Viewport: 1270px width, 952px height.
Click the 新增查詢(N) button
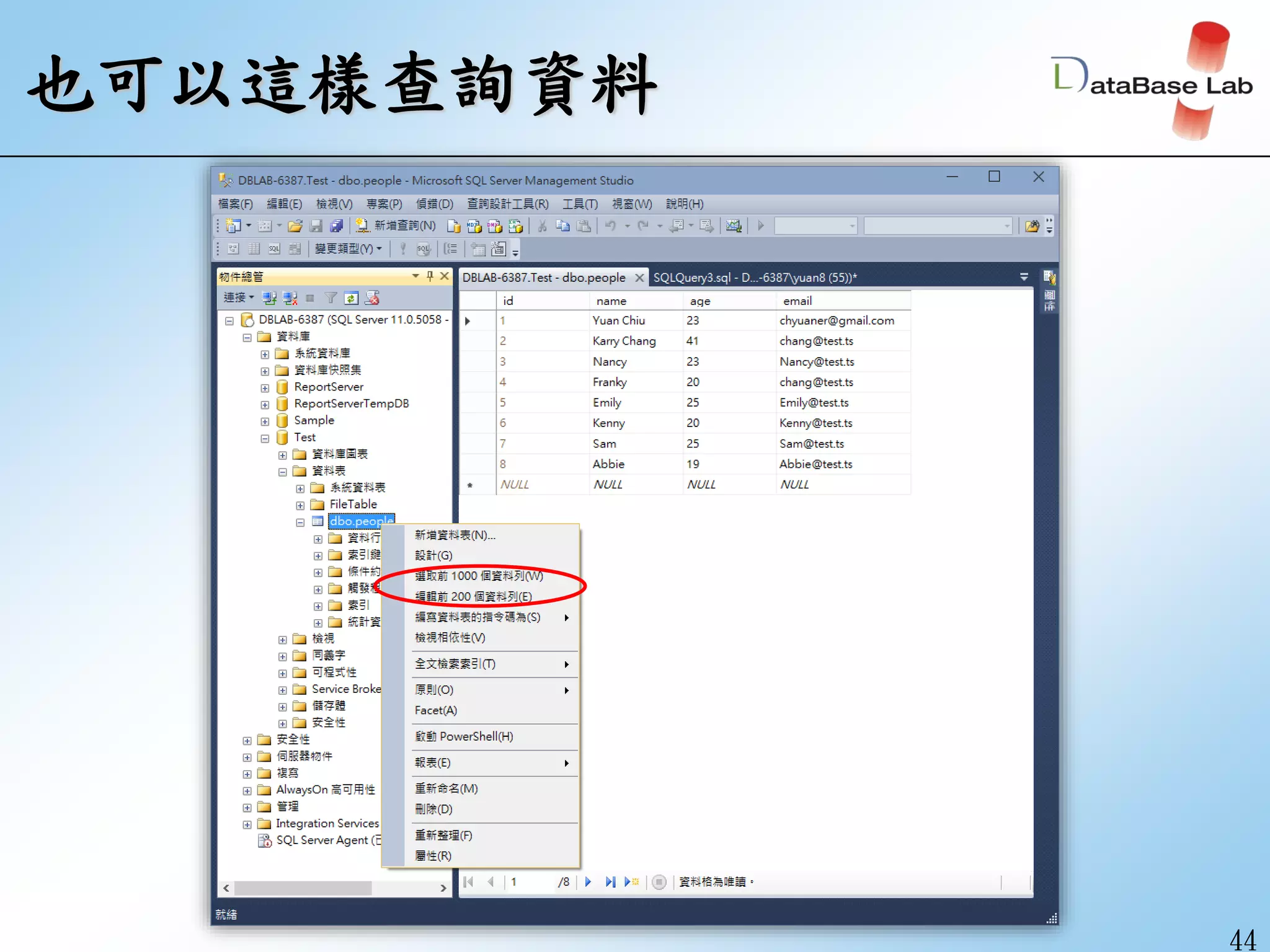click(396, 226)
